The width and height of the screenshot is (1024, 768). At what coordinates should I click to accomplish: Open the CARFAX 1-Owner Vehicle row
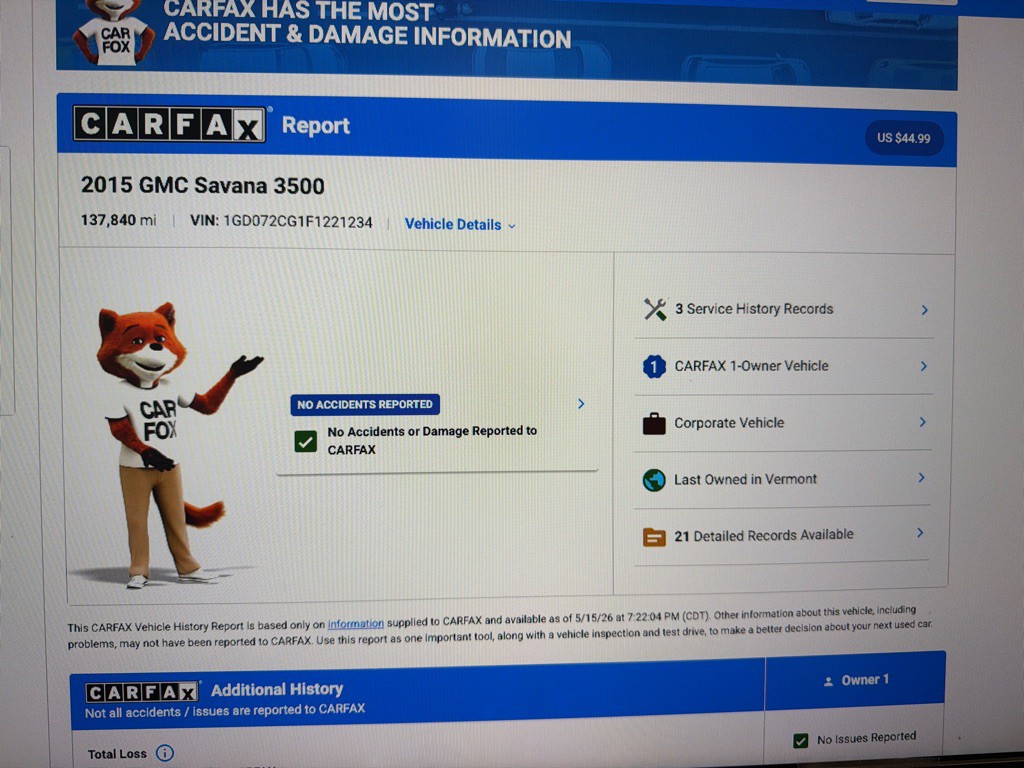click(784, 366)
